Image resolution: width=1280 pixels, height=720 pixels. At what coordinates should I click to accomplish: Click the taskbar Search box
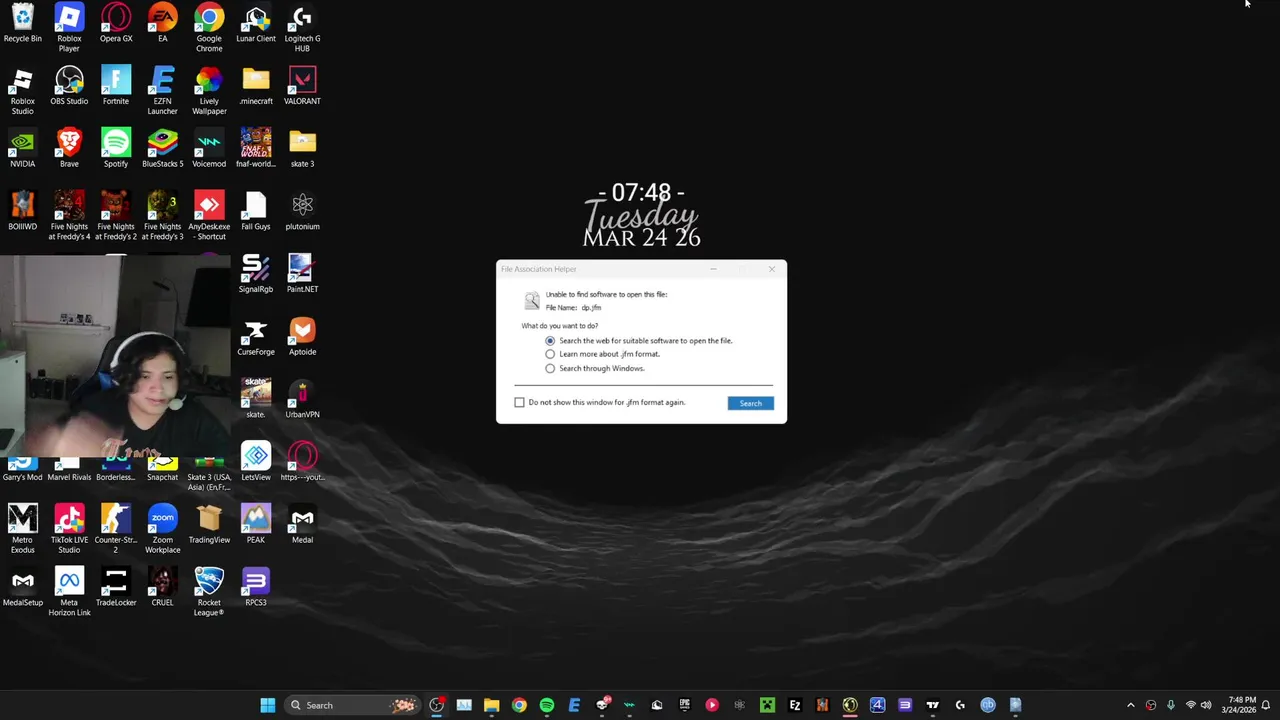[352, 705]
